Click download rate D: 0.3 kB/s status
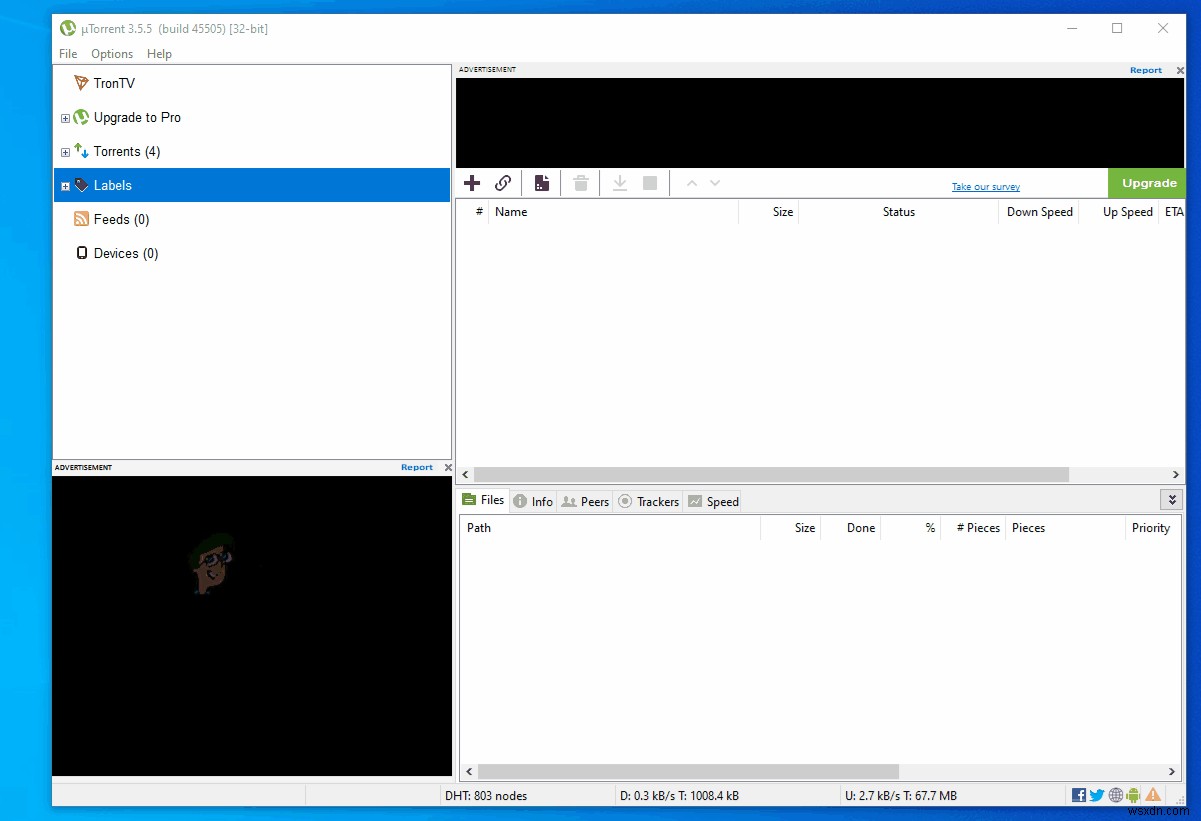Screen dimensions: 1201x821 tap(679, 796)
